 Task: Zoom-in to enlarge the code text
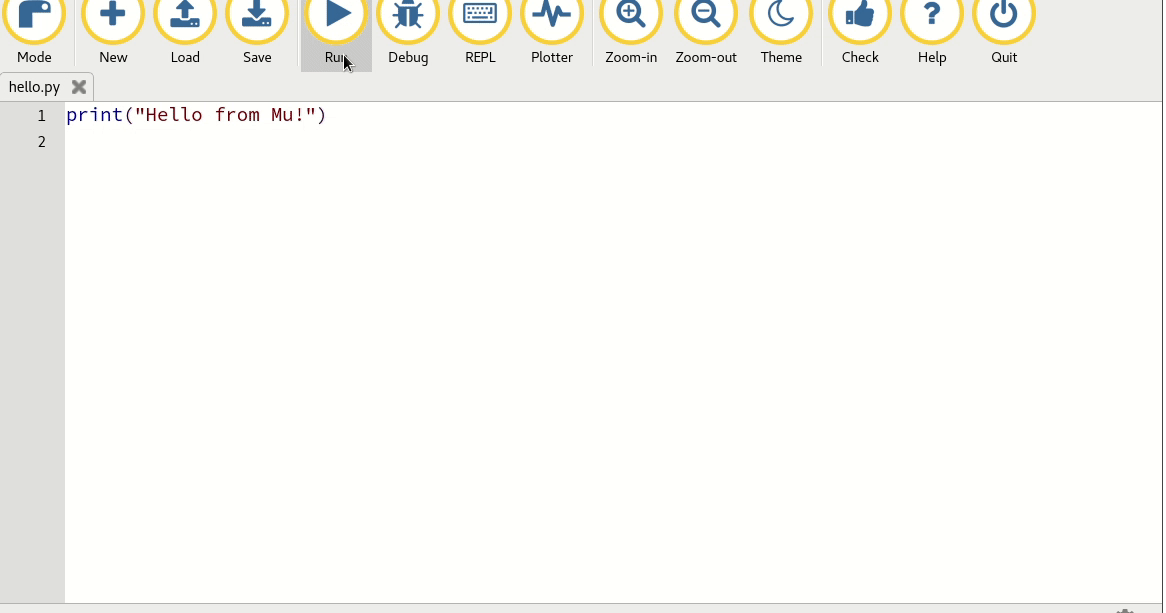pos(631,30)
